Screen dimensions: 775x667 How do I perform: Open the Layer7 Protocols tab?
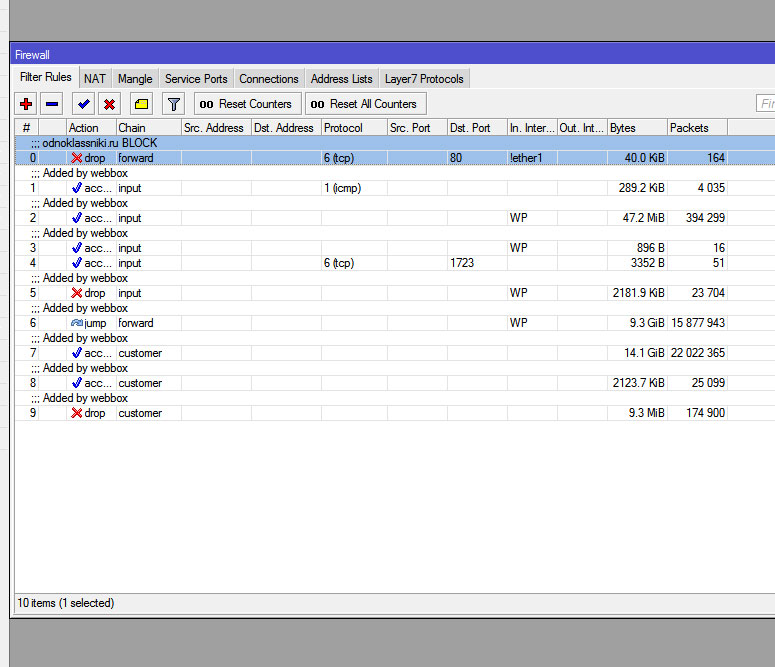tap(425, 79)
